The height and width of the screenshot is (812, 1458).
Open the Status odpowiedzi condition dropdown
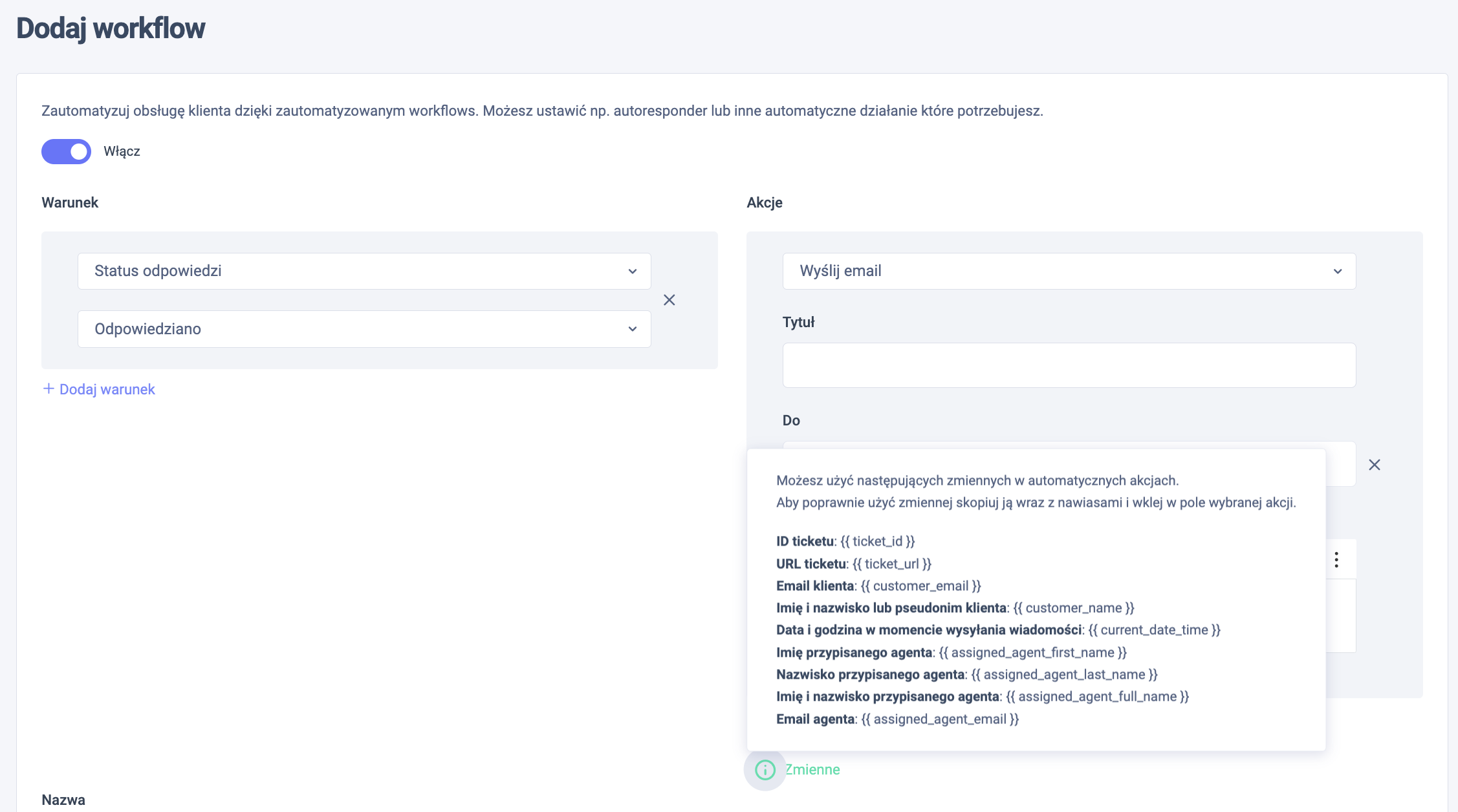click(x=364, y=271)
